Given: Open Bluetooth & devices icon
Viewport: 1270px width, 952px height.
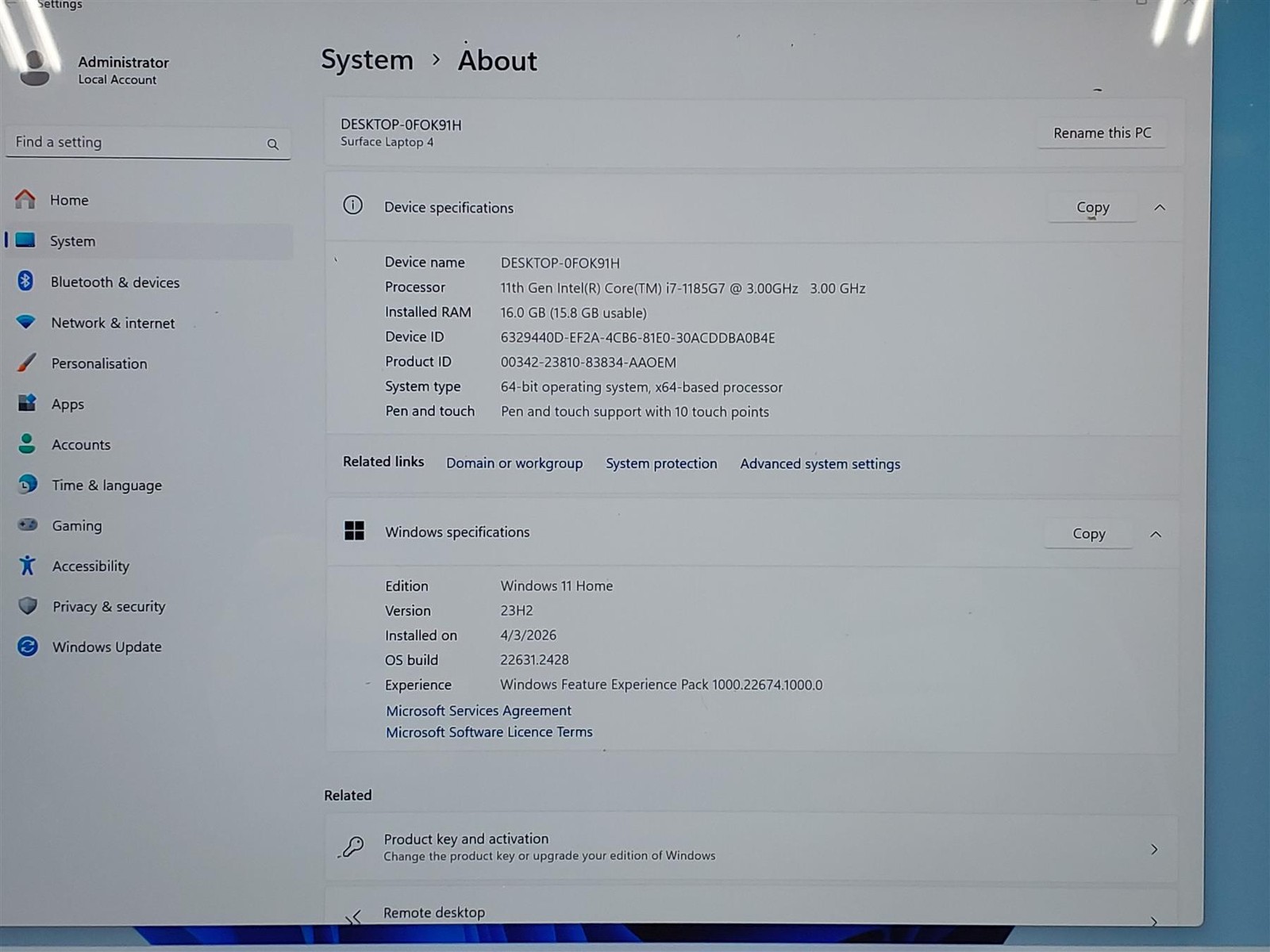Looking at the screenshot, I should (x=25, y=281).
